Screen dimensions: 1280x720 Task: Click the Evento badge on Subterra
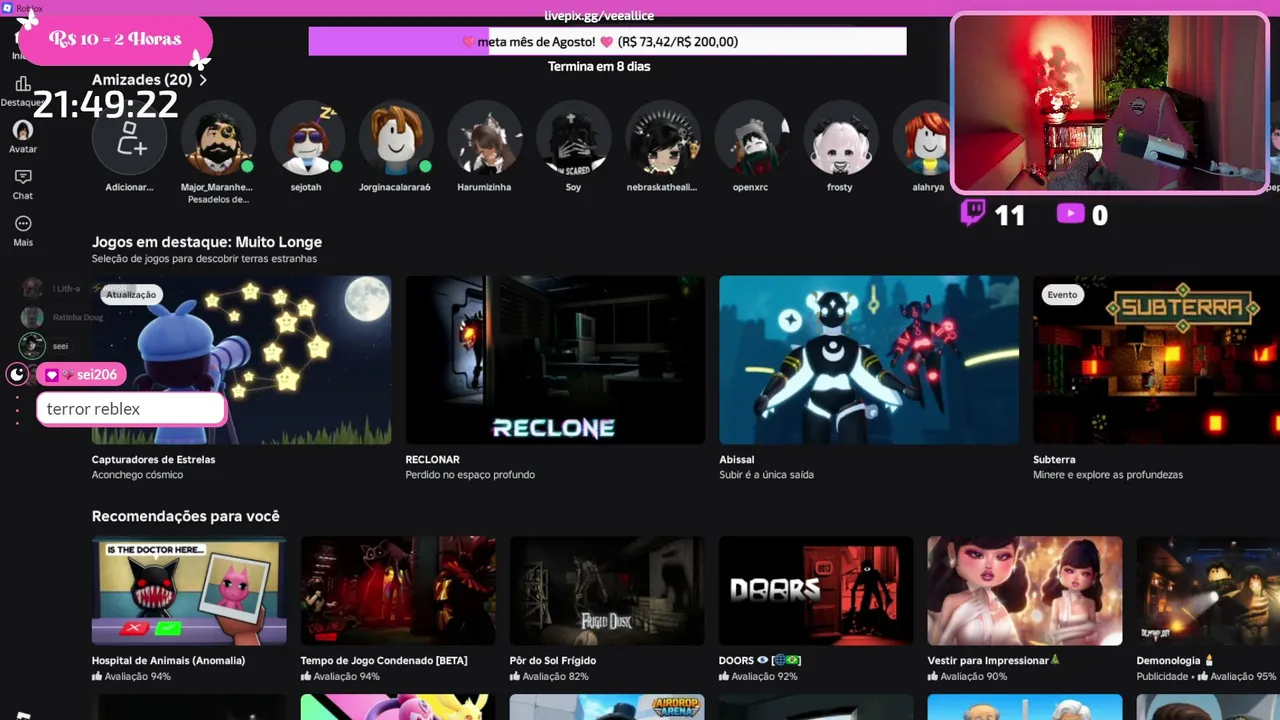[x=1062, y=295]
